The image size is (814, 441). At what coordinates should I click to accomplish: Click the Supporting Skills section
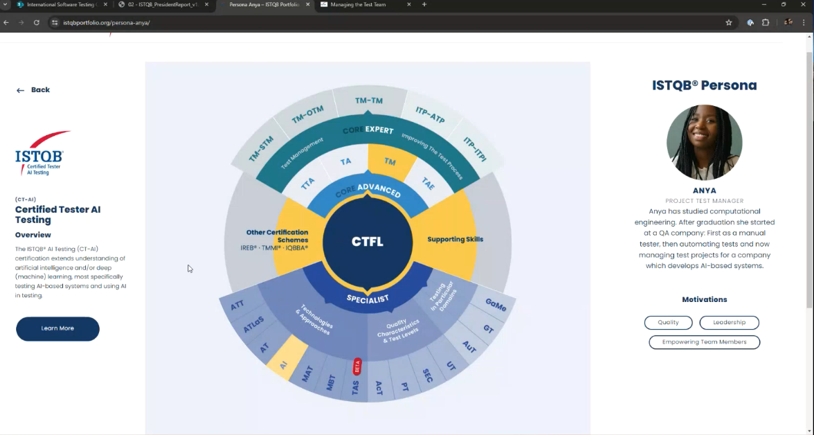click(x=455, y=239)
